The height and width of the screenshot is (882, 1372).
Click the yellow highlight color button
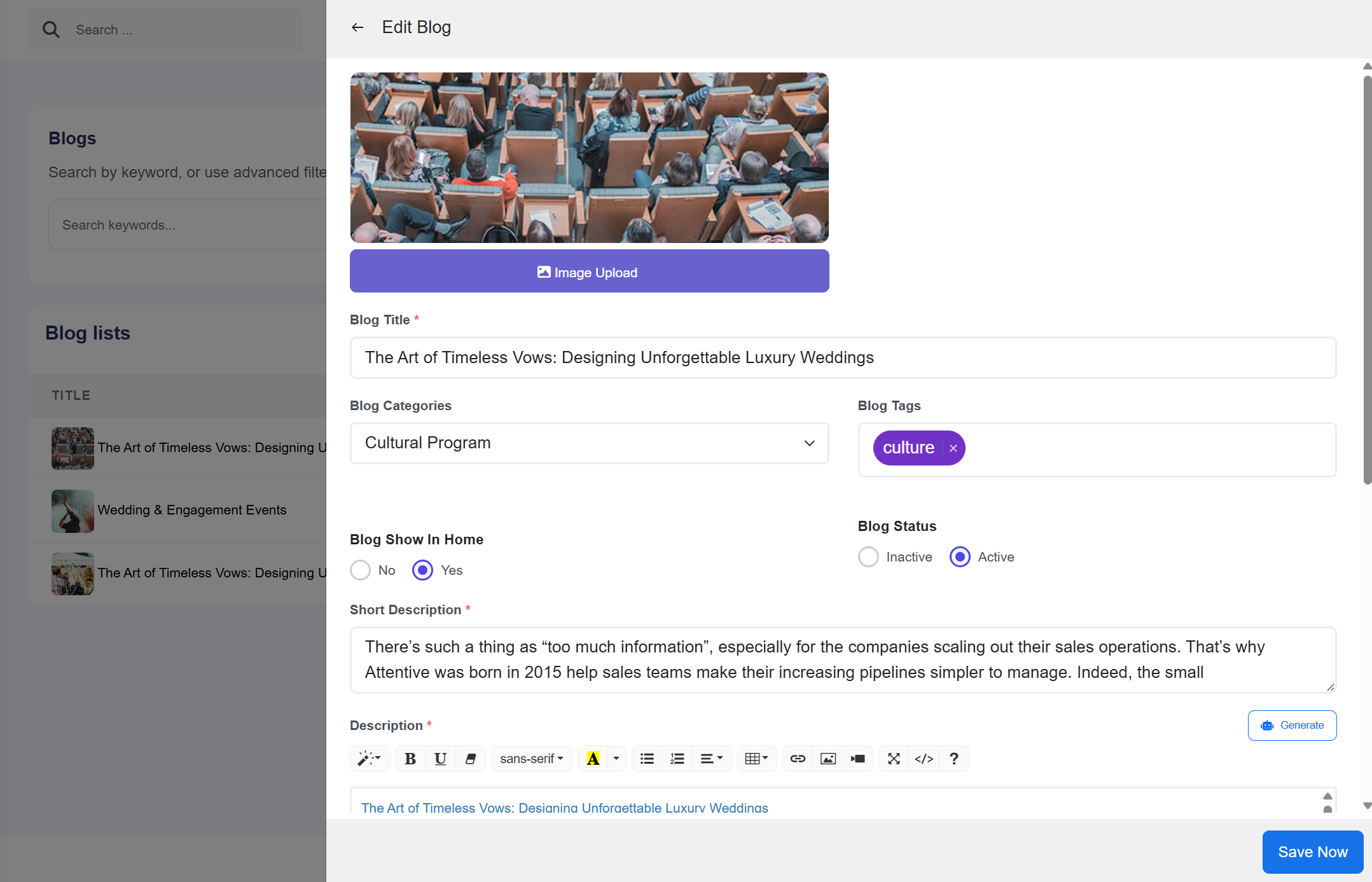[593, 759]
